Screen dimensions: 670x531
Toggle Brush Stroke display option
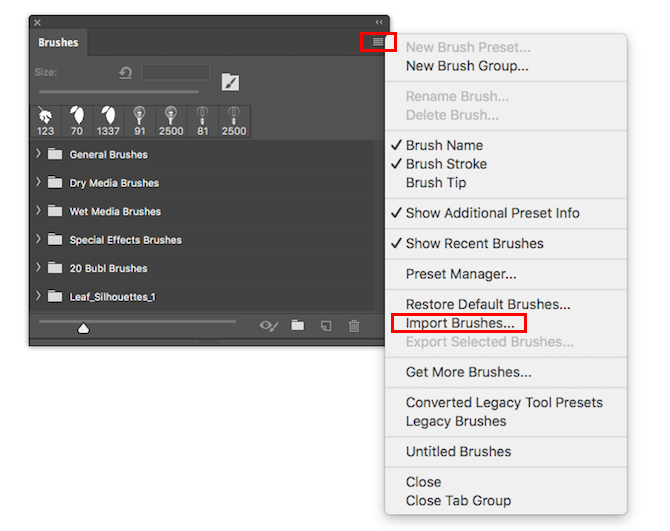pos(505,164)
